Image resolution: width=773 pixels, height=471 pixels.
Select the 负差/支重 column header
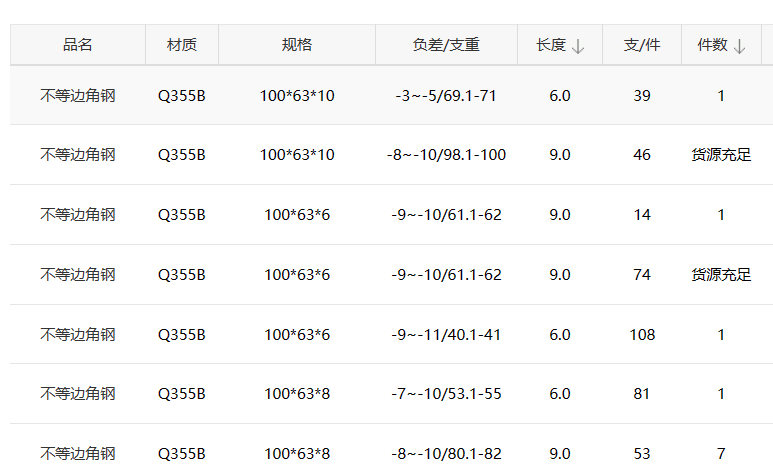[446, 45]
